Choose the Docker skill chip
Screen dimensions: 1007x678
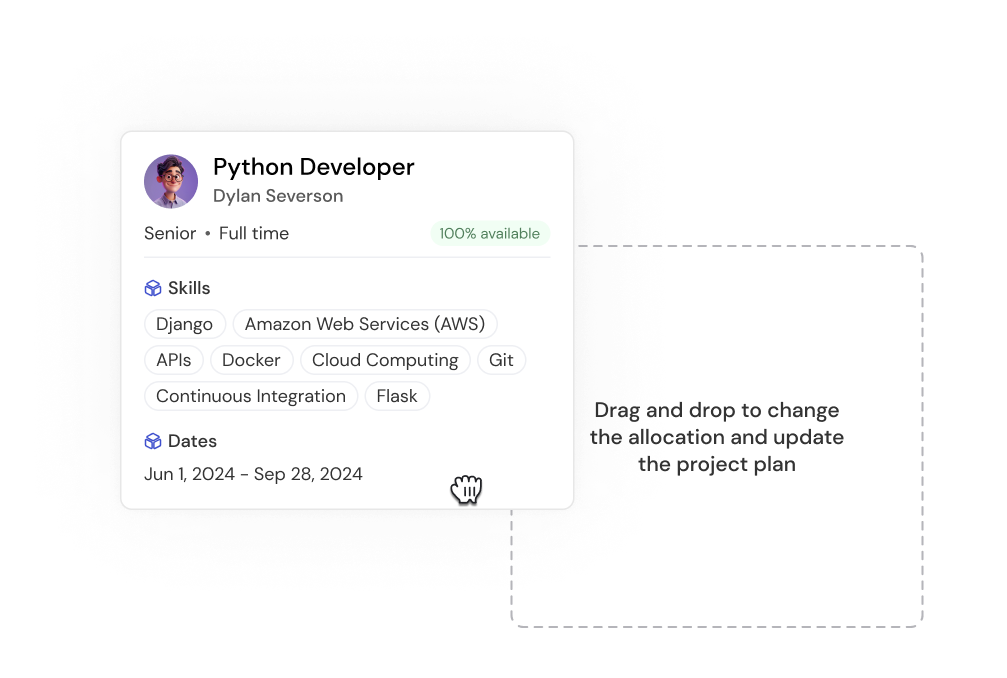pos(252,360)
